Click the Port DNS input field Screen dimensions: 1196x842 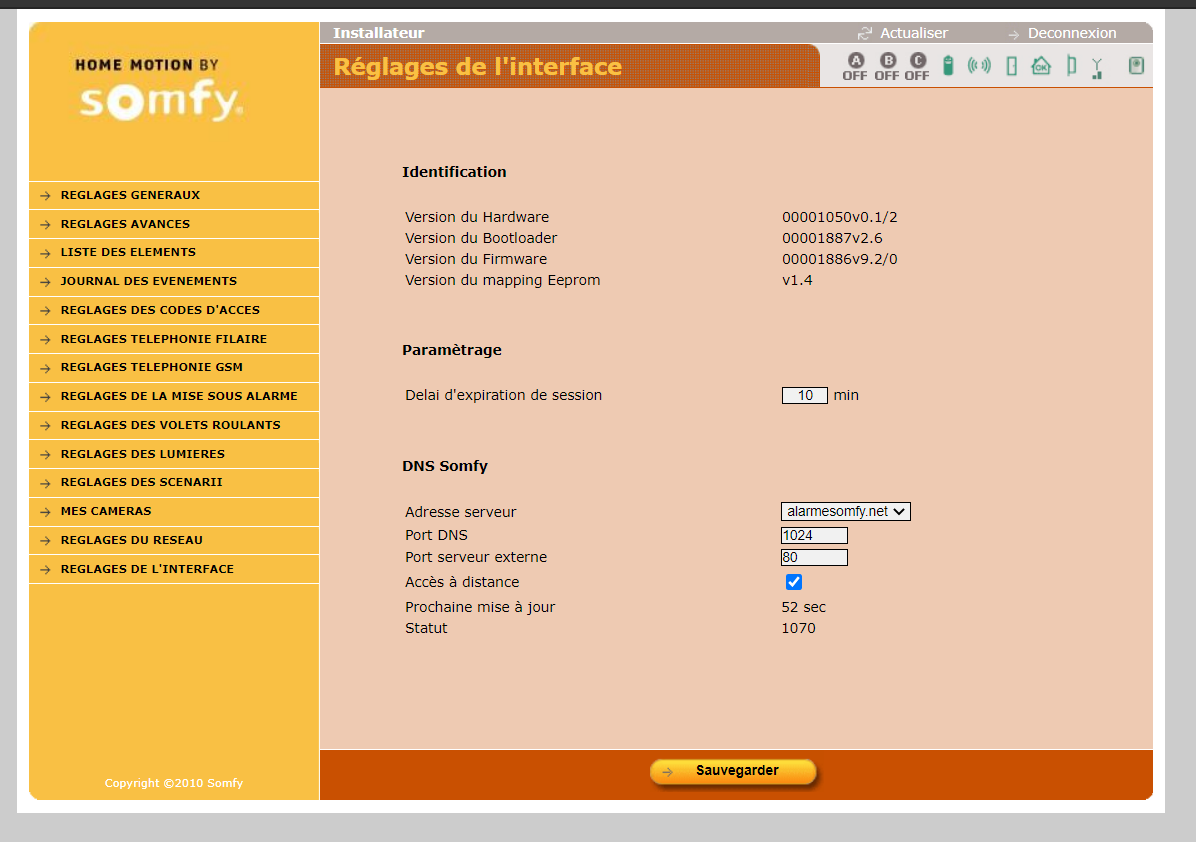(x=814, y=535)
